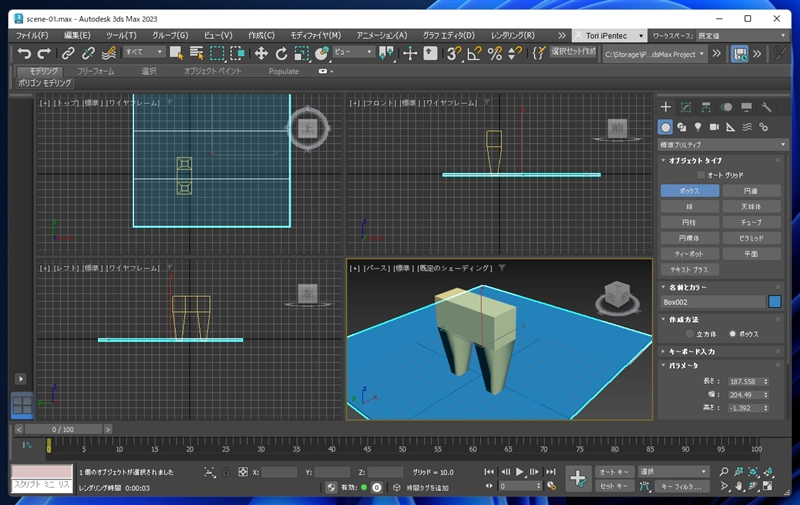Open the Display panel tab icon
800x505 pixels.
click(746, 107)
